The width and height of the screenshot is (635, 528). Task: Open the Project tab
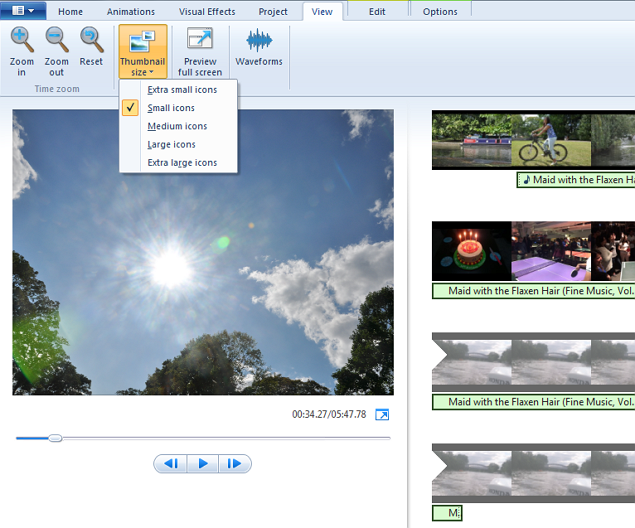tap(273, 12)
